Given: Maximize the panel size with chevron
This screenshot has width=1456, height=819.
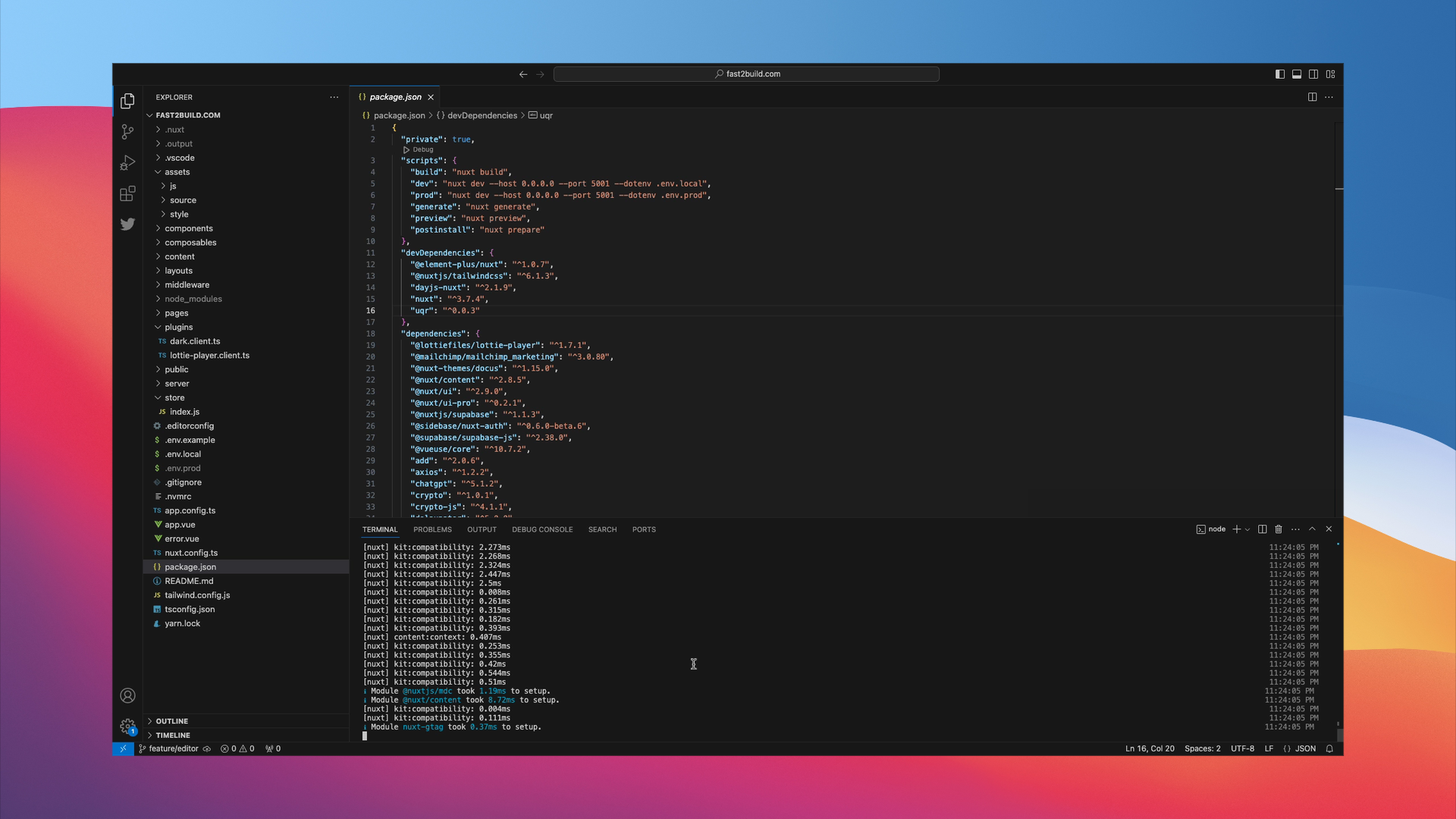Looking at the screenshot, I should point(1312,529).
